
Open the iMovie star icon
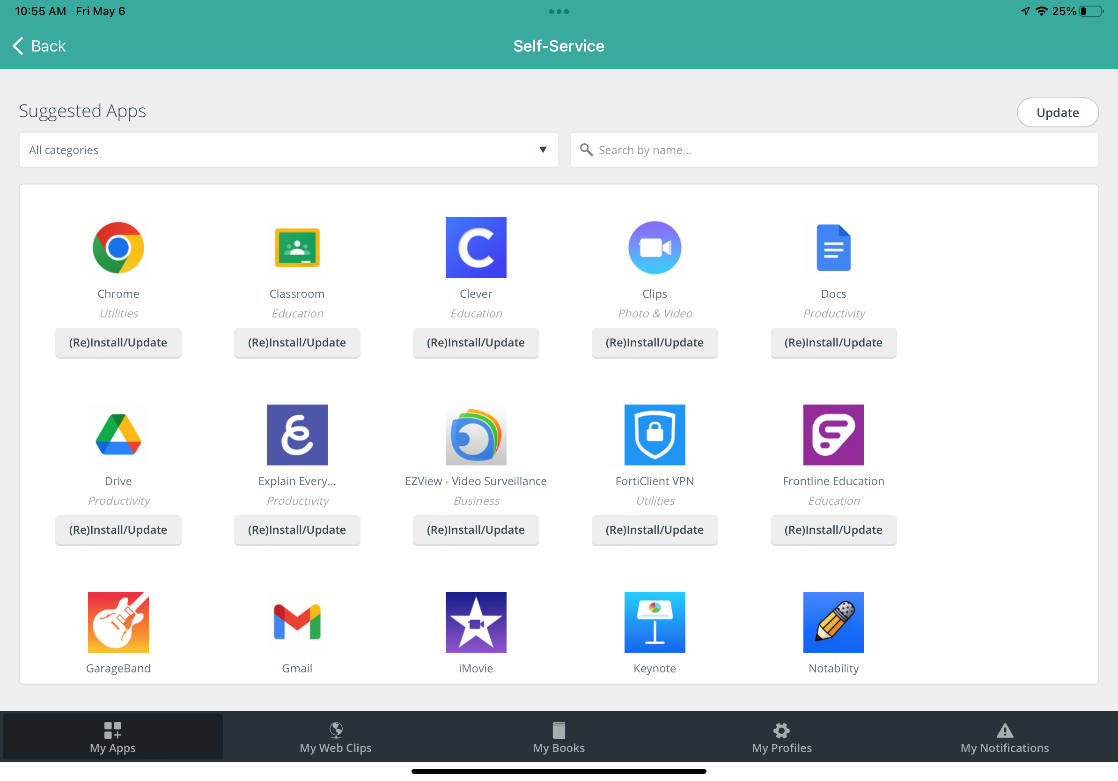coord(476,622)
